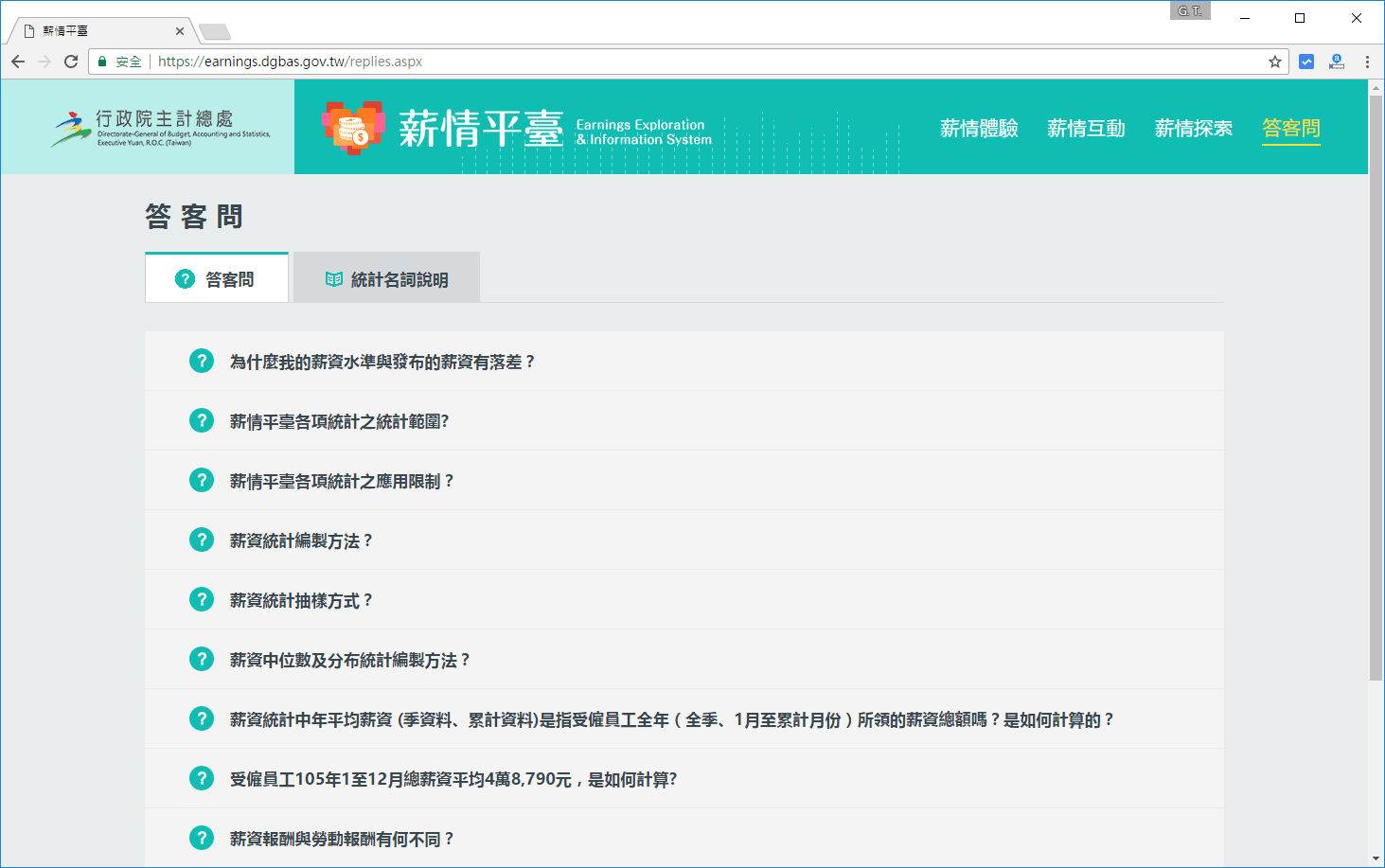
Task: Select the 答客問 tab
Action: point(217,279)
